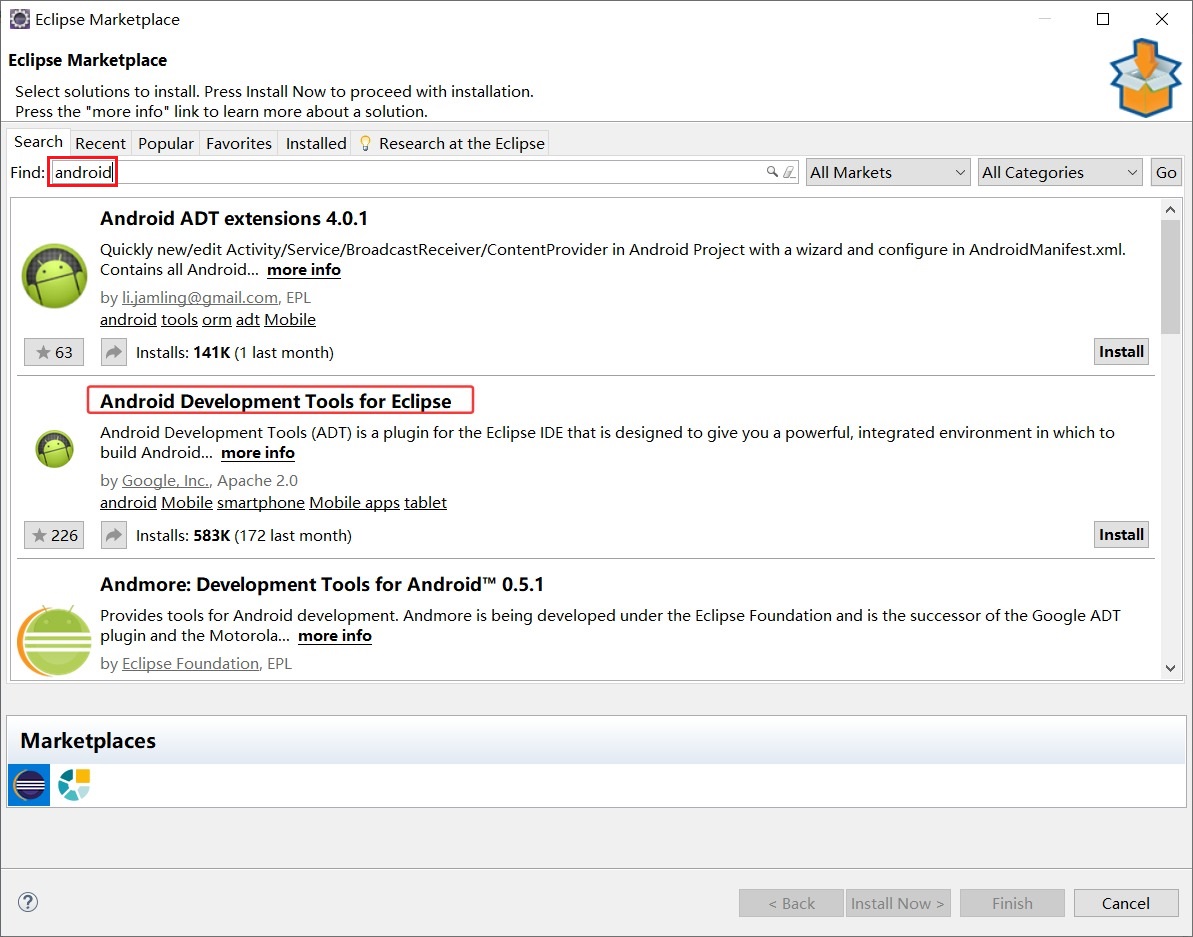The image size is (1193, 937).
Task: Click the lightbulb icon on Research tab
Action: 365,143
